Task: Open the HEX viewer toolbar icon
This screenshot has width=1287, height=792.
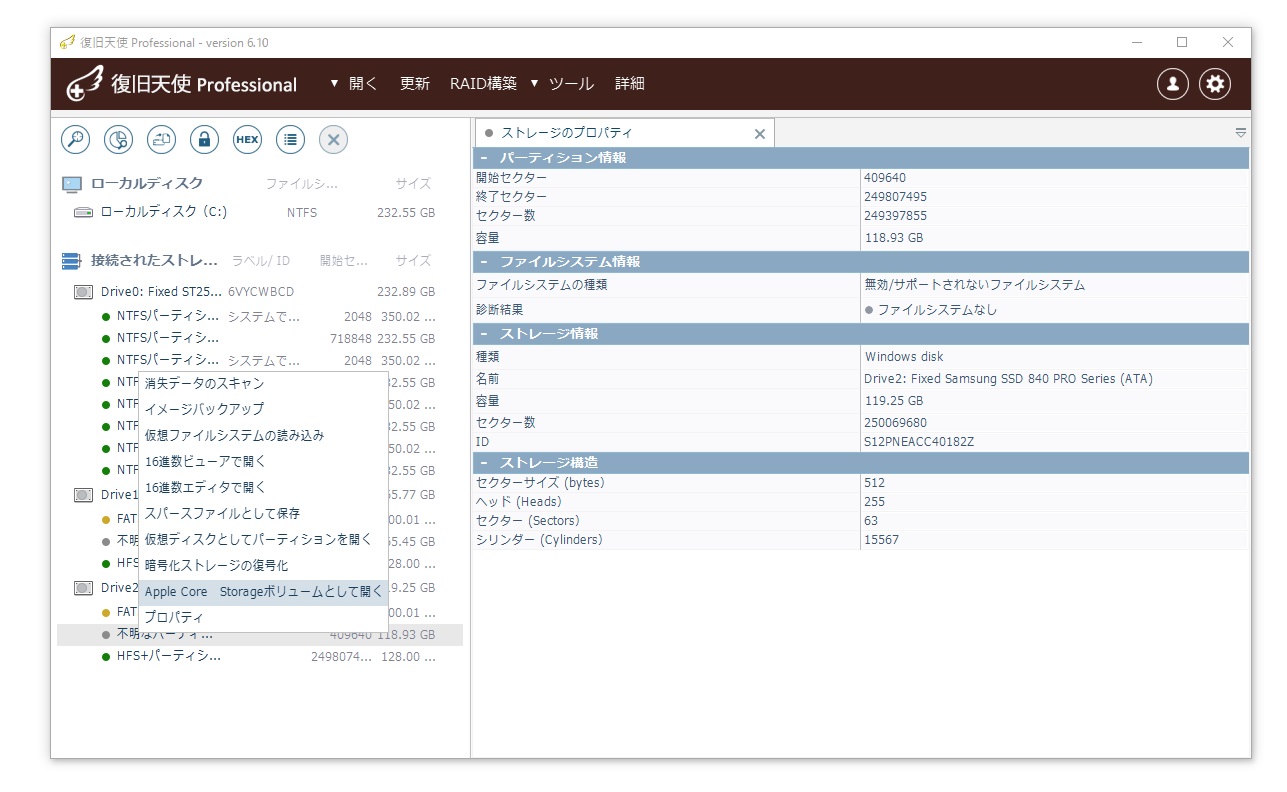Action: [247, 139]
